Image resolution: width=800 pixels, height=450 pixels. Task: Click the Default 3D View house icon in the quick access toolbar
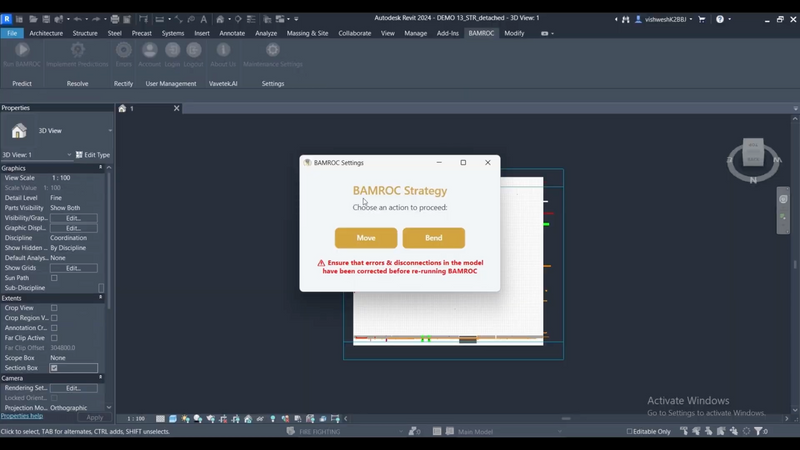tap(220, 19)
